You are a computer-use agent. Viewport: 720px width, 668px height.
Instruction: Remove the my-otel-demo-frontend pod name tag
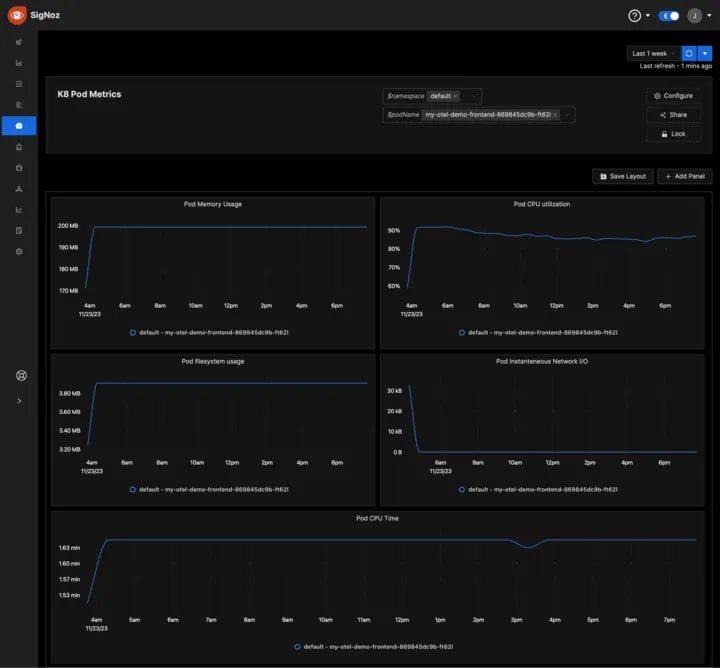click(555, 115)
